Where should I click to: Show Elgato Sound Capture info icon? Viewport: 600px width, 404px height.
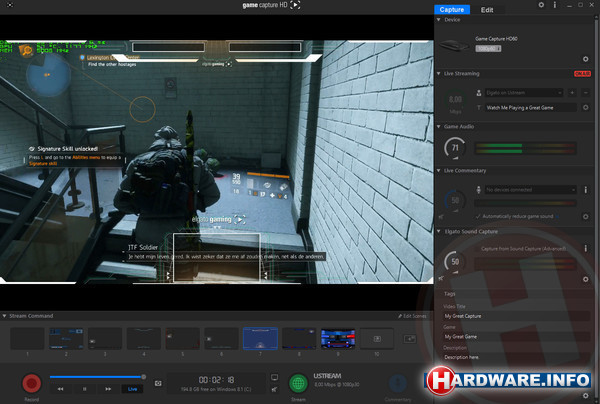click(585, 249)
